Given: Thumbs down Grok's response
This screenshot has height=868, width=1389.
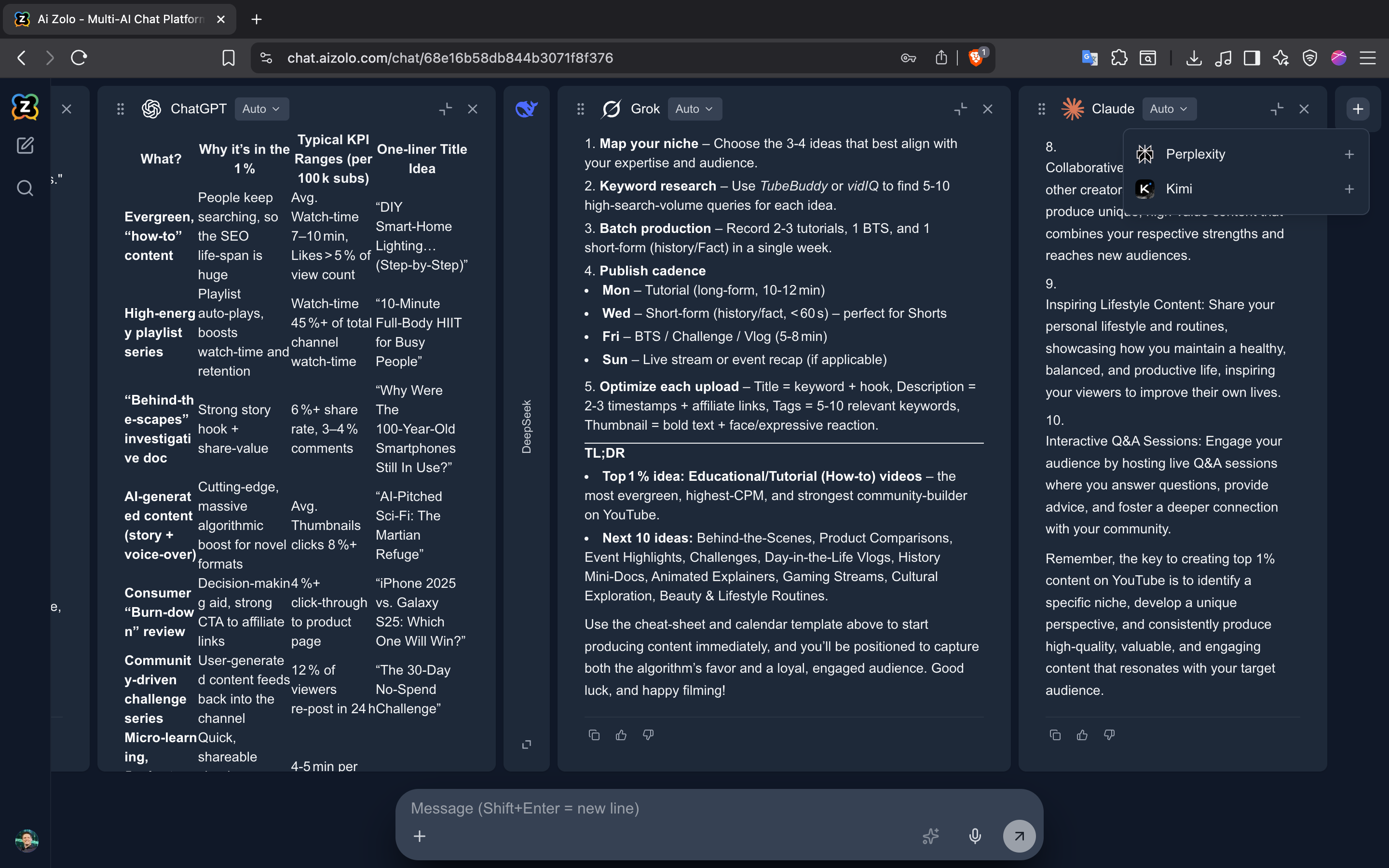Looking at the screenshot, I should 648,735.
